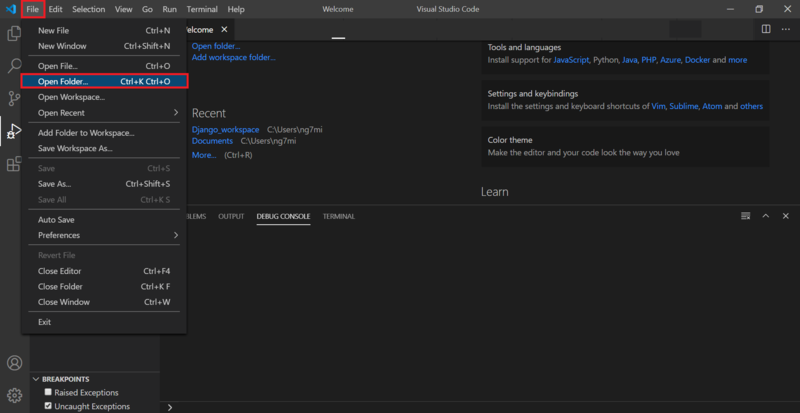Open editor More Actions ellipsis
This screenshot has width=800, height=413.
point(786,29)
